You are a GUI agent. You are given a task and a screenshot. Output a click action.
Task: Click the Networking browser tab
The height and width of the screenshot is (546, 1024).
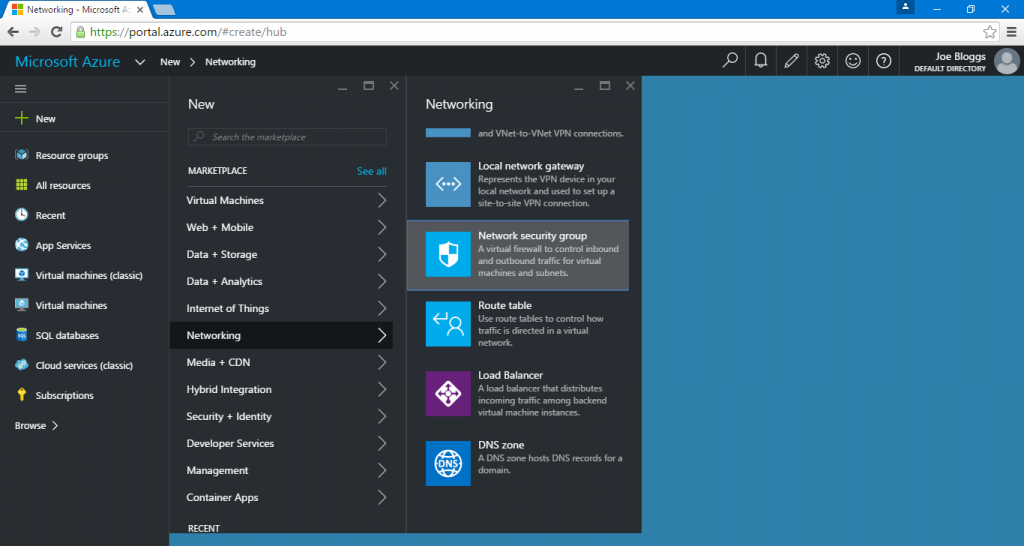[x=76, y=10]
